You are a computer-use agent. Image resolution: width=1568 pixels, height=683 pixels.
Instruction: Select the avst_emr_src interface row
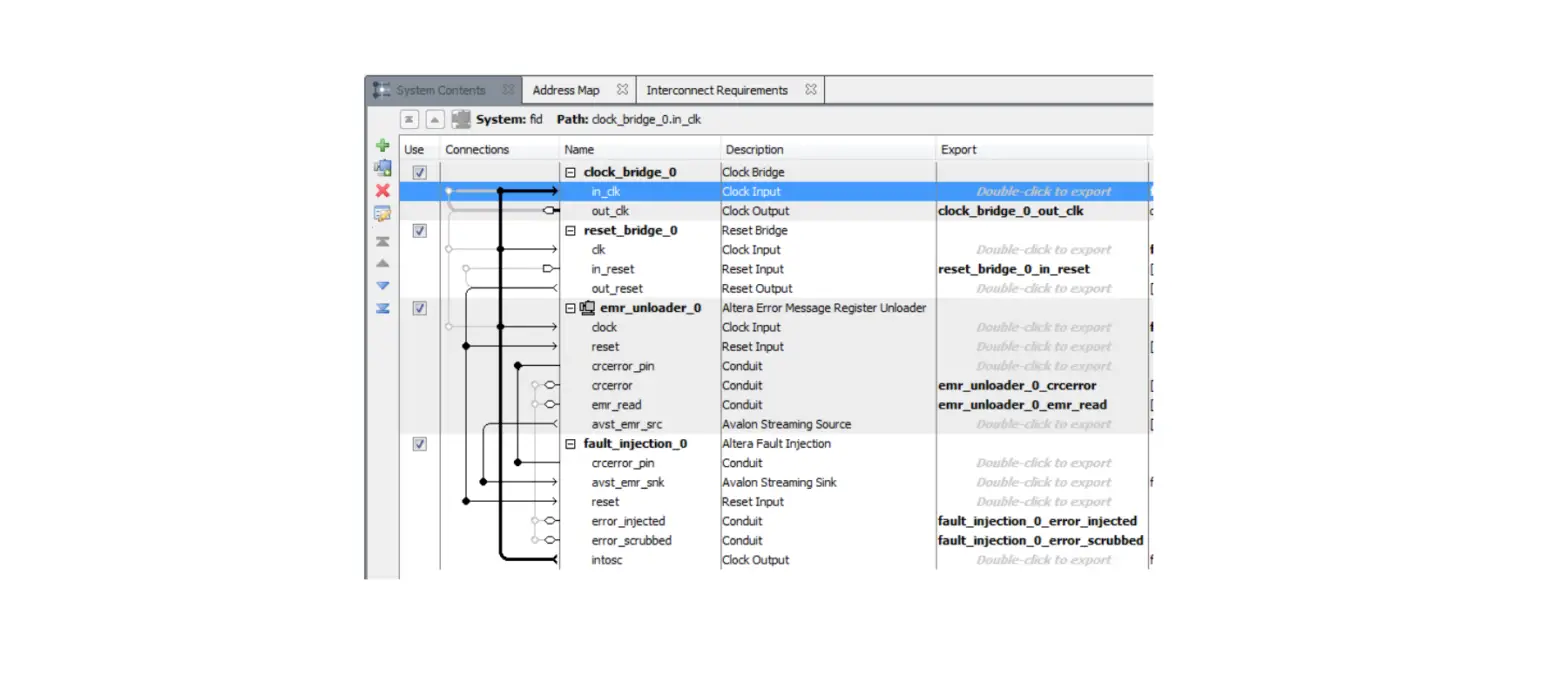[x=775, y=424]
